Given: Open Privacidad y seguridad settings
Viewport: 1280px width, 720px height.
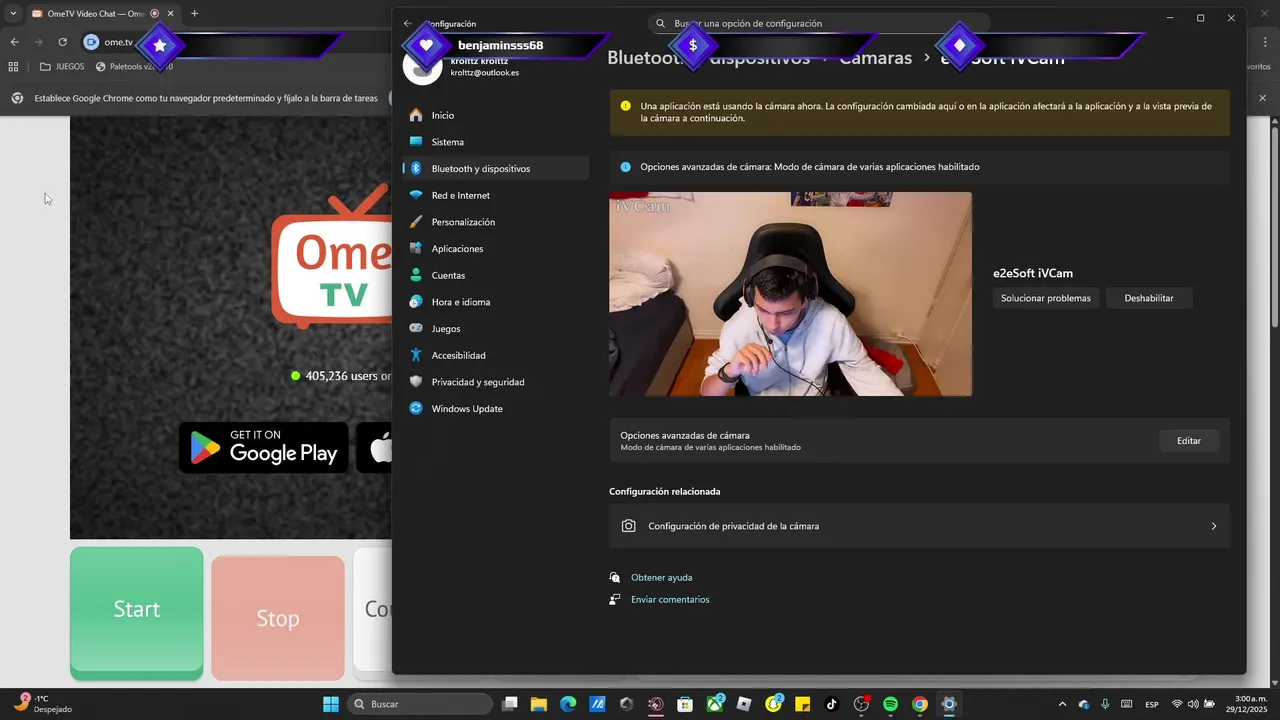Looking at the screenshot, I should [x=496, y=382].
